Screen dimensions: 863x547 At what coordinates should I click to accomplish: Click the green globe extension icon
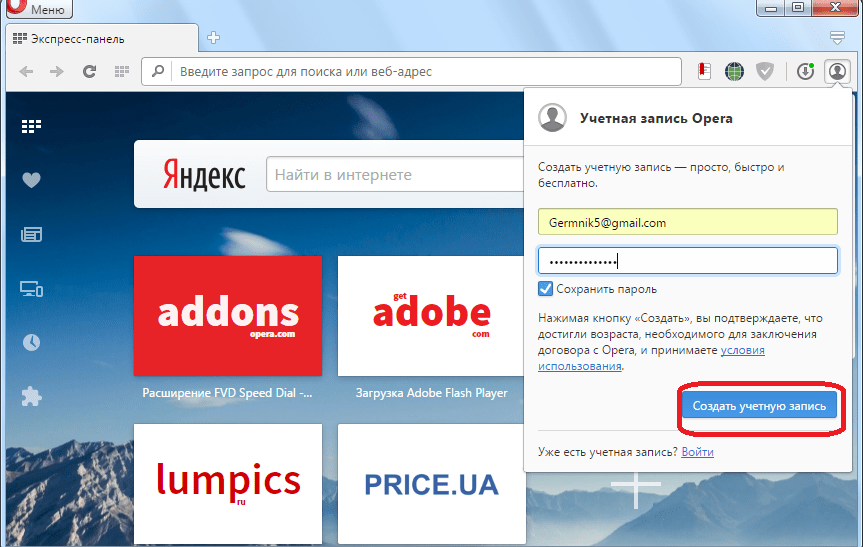tap(734, 71)
